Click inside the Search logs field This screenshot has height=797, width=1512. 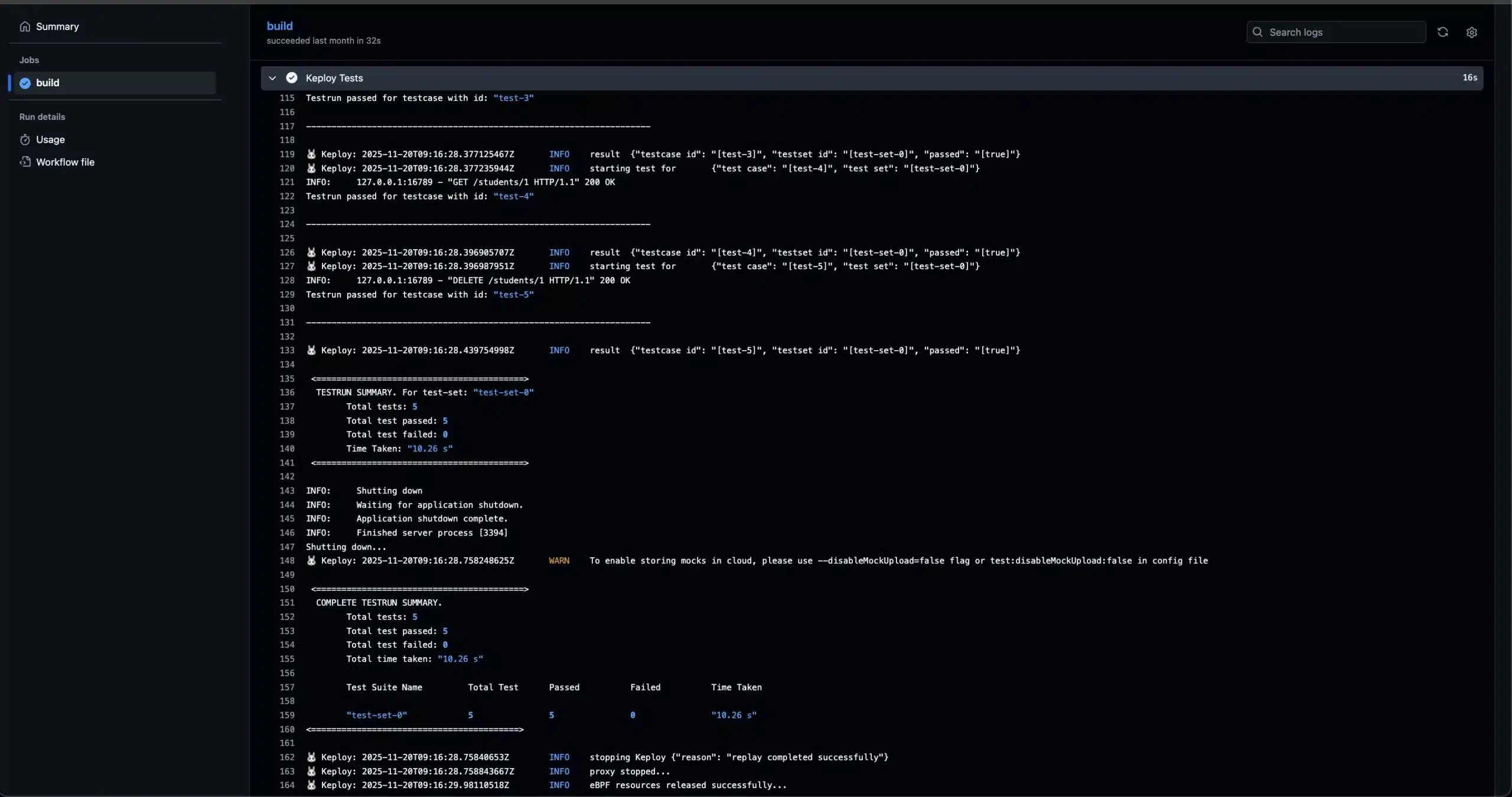1335,32
